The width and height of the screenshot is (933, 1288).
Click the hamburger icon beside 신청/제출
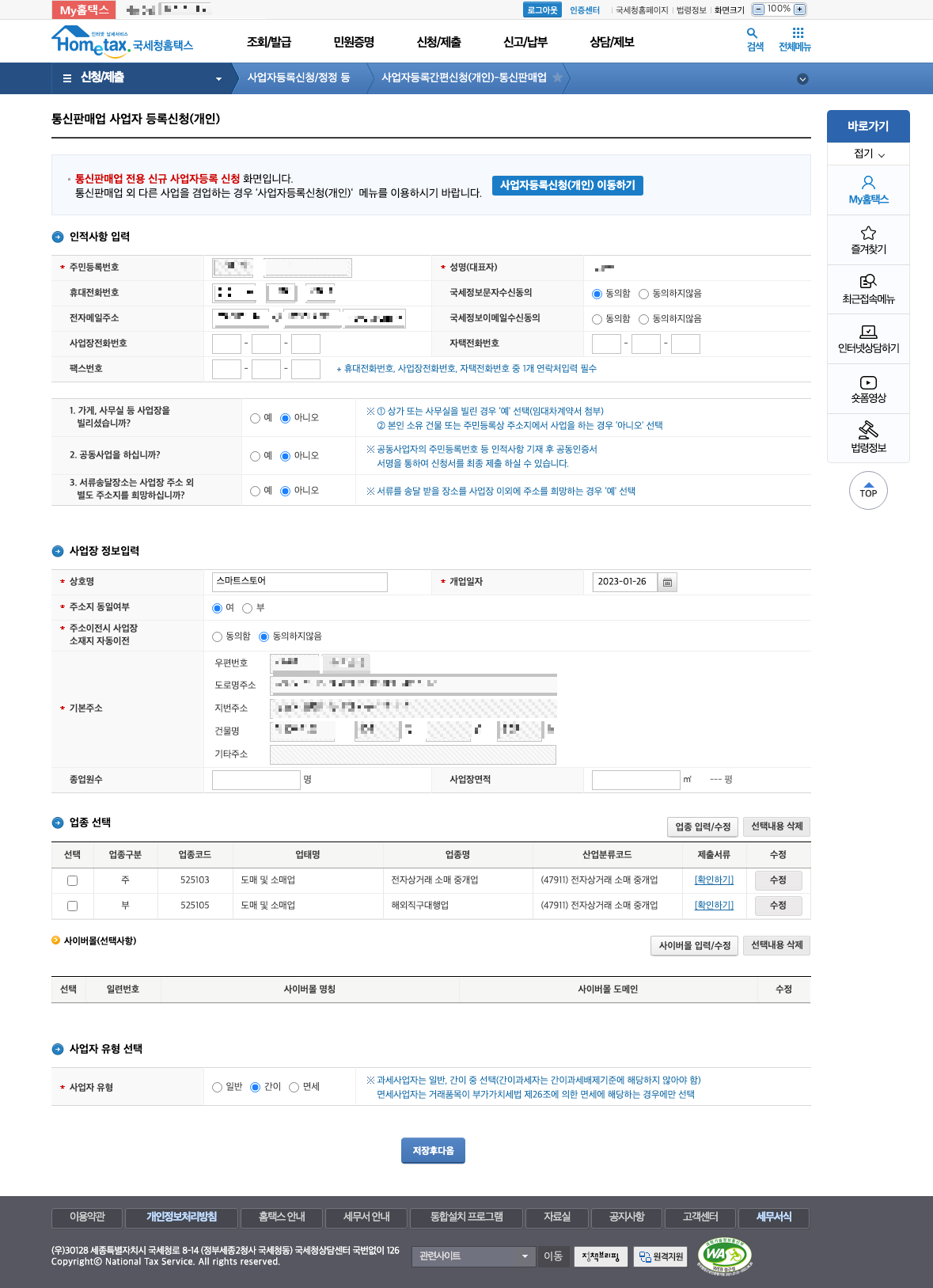67,78
